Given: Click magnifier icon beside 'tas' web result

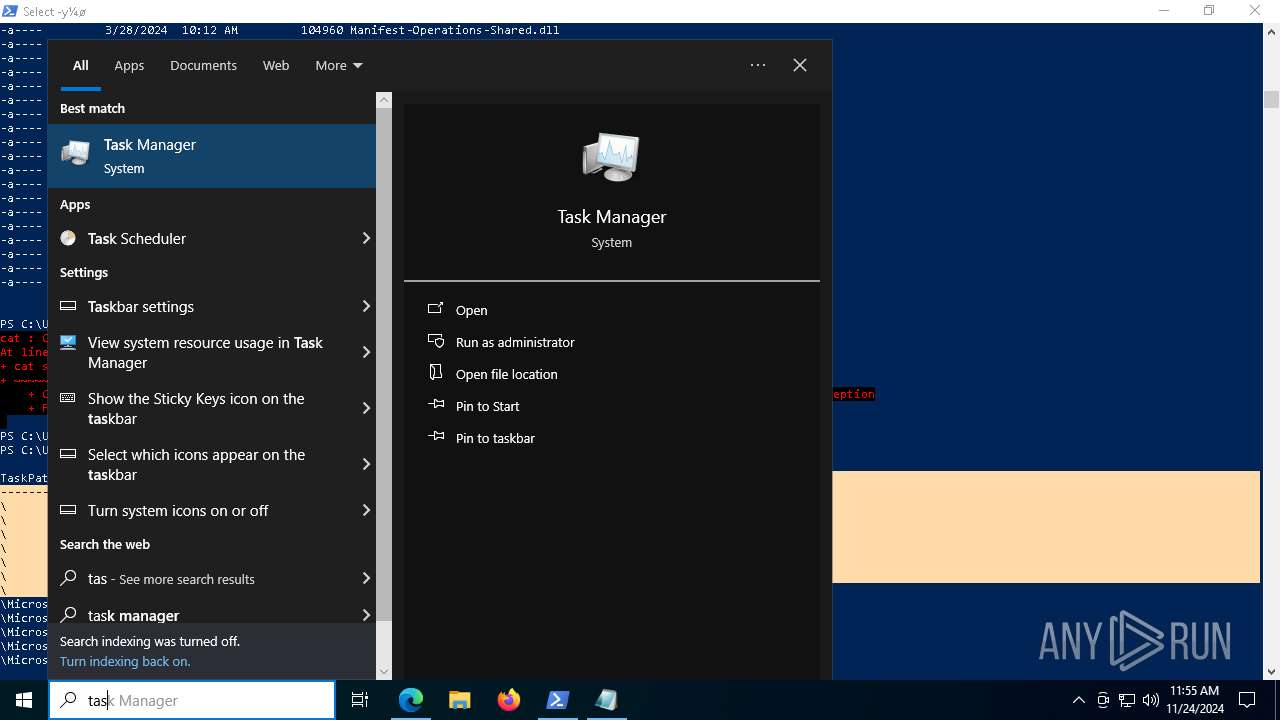Looking at the screenshot, I should (69, 578).
